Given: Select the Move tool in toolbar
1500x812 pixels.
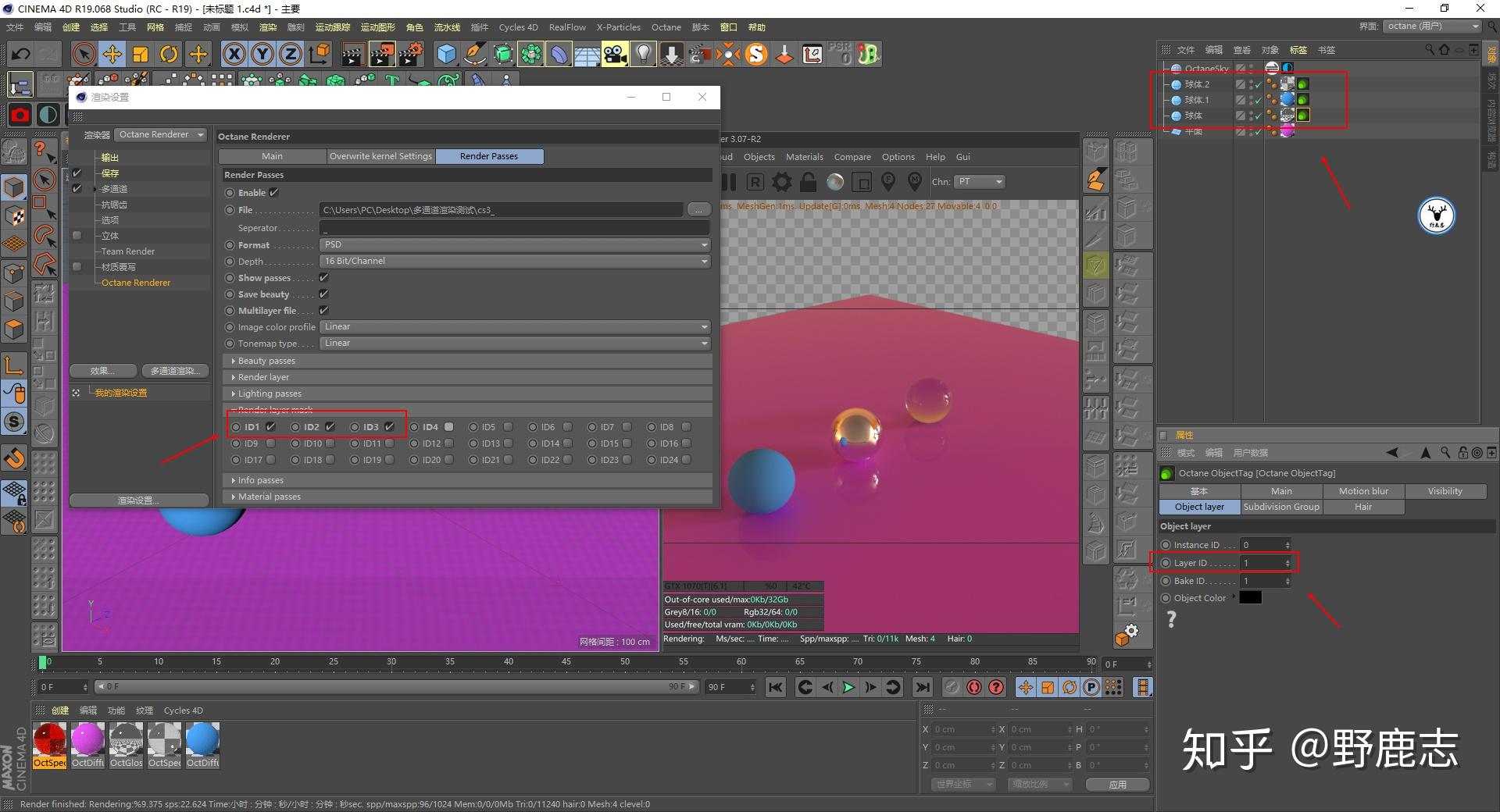Looking at the screenshot, I should [x=112, y=54].
